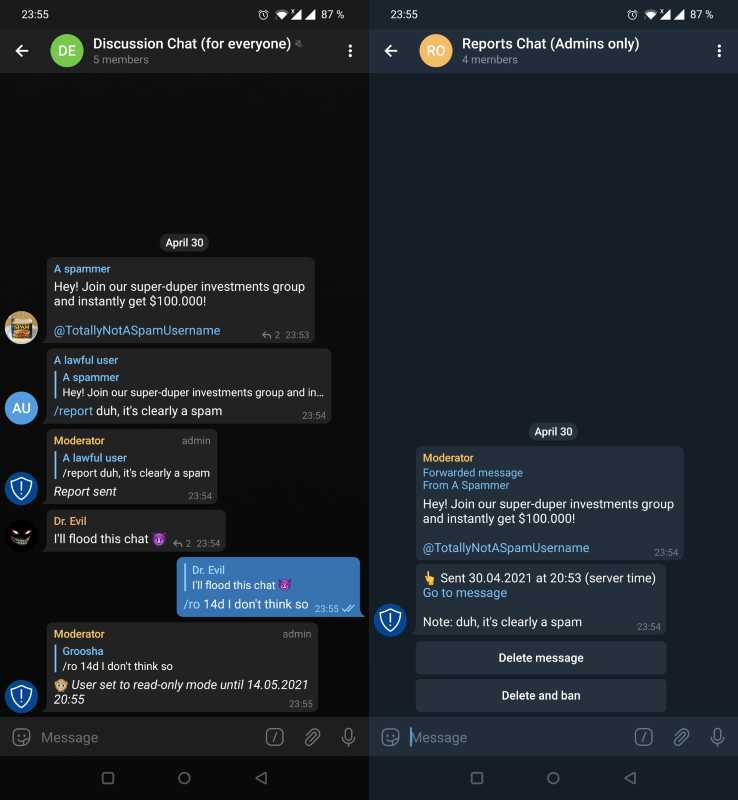Go back from Discussion Chat
The image size is (738, 800).
(x=22, y=51)
